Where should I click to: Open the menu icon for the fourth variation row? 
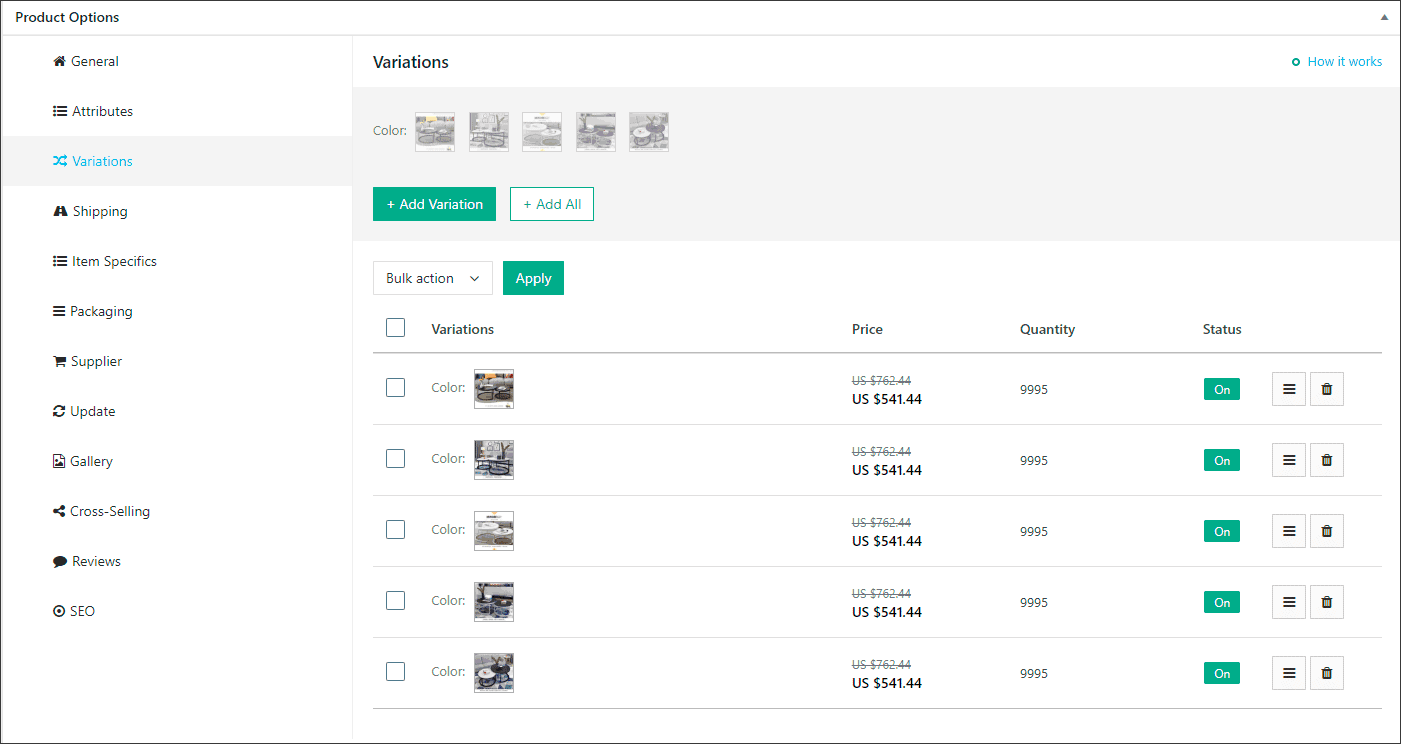(1289, 602)
